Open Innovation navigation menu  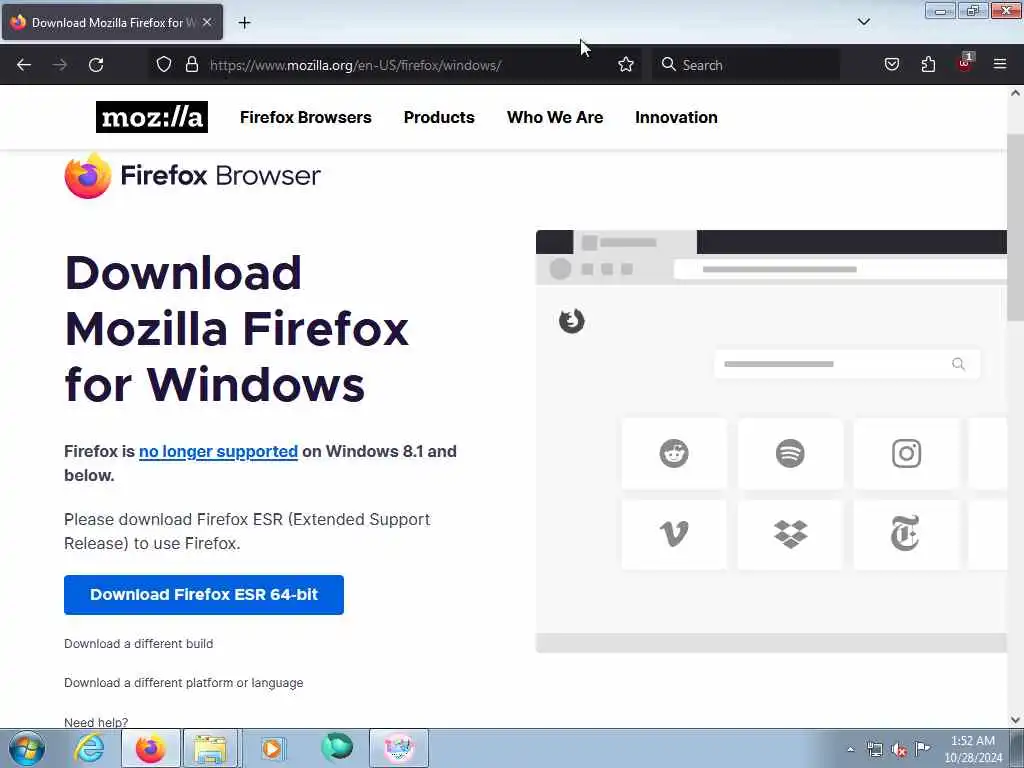676,118
